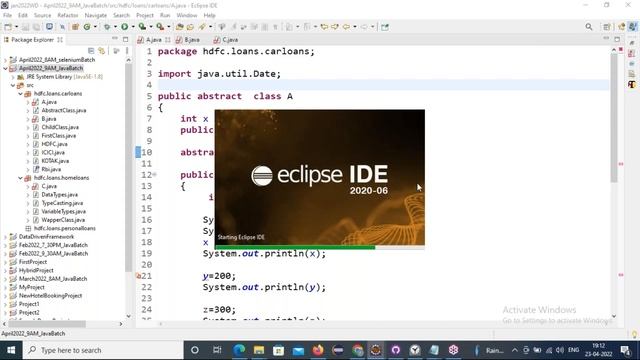
Task: Select hdfc.loans.personalloans package
Action: point(64,228)
